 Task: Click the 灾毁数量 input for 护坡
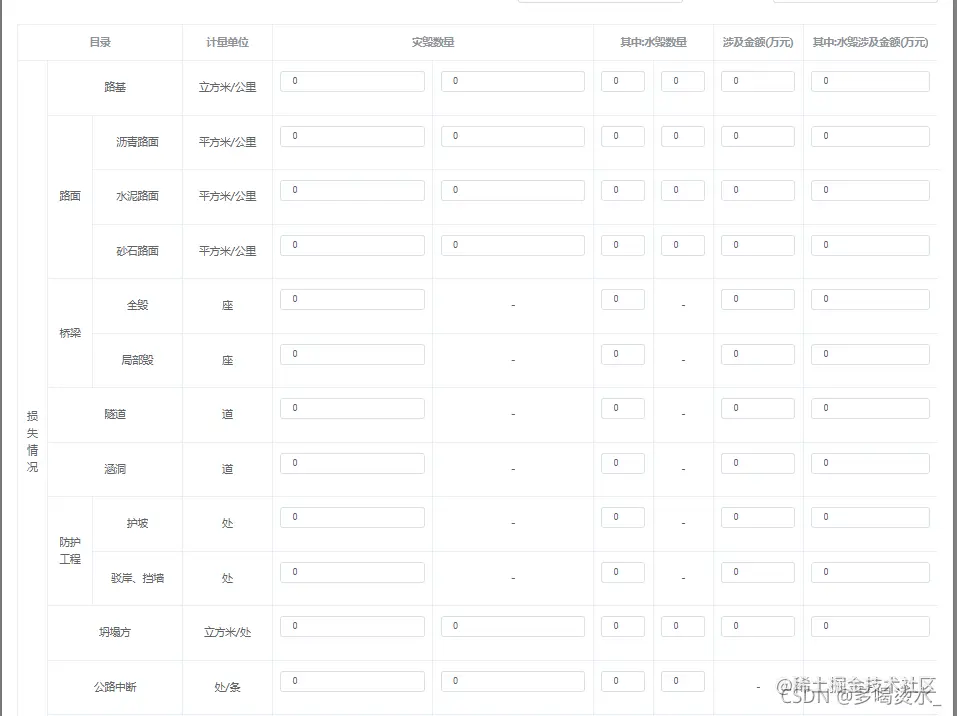click(x=352, y=518)
